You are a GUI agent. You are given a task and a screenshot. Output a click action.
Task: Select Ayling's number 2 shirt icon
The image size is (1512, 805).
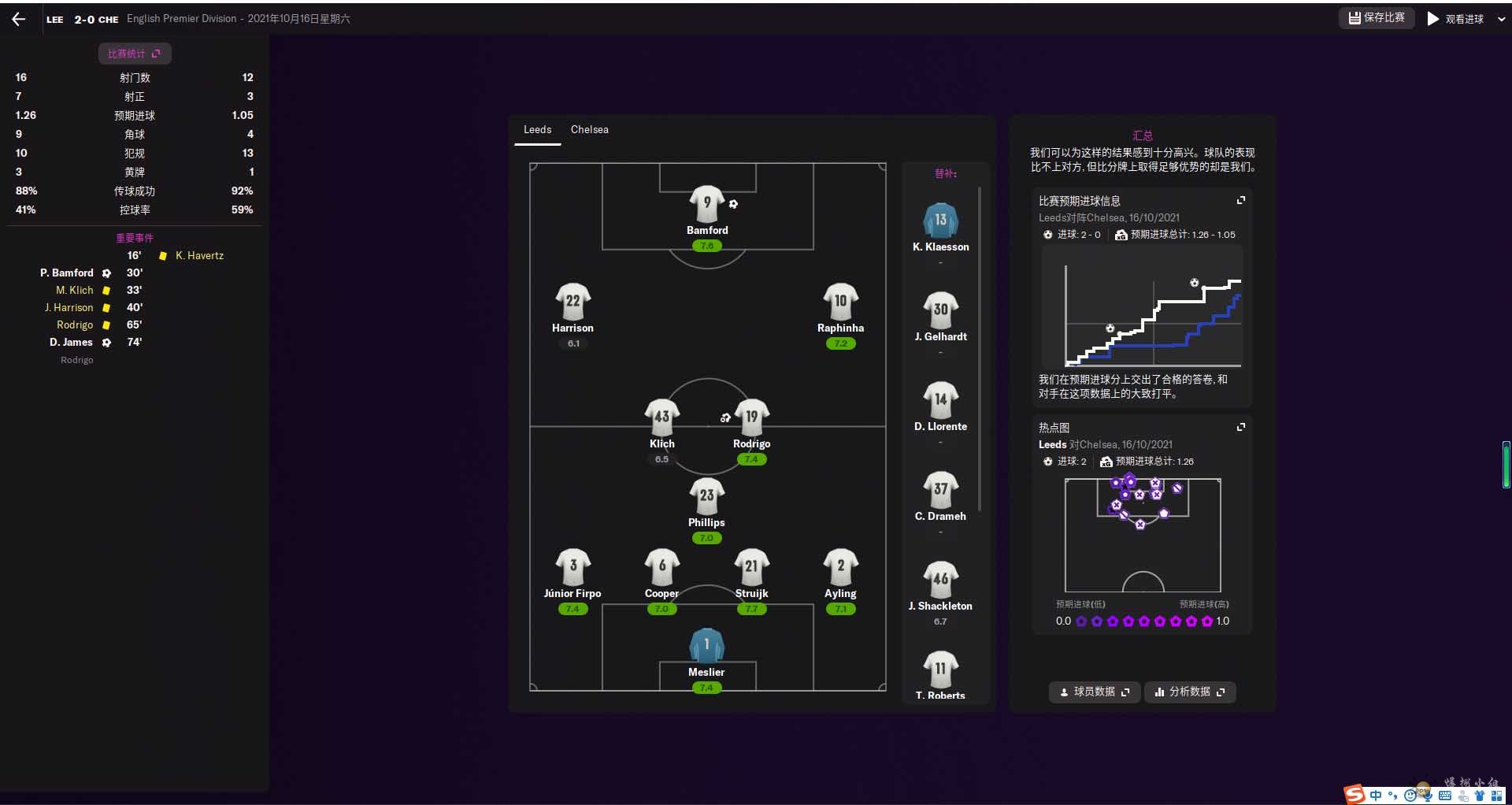point(840,568)
